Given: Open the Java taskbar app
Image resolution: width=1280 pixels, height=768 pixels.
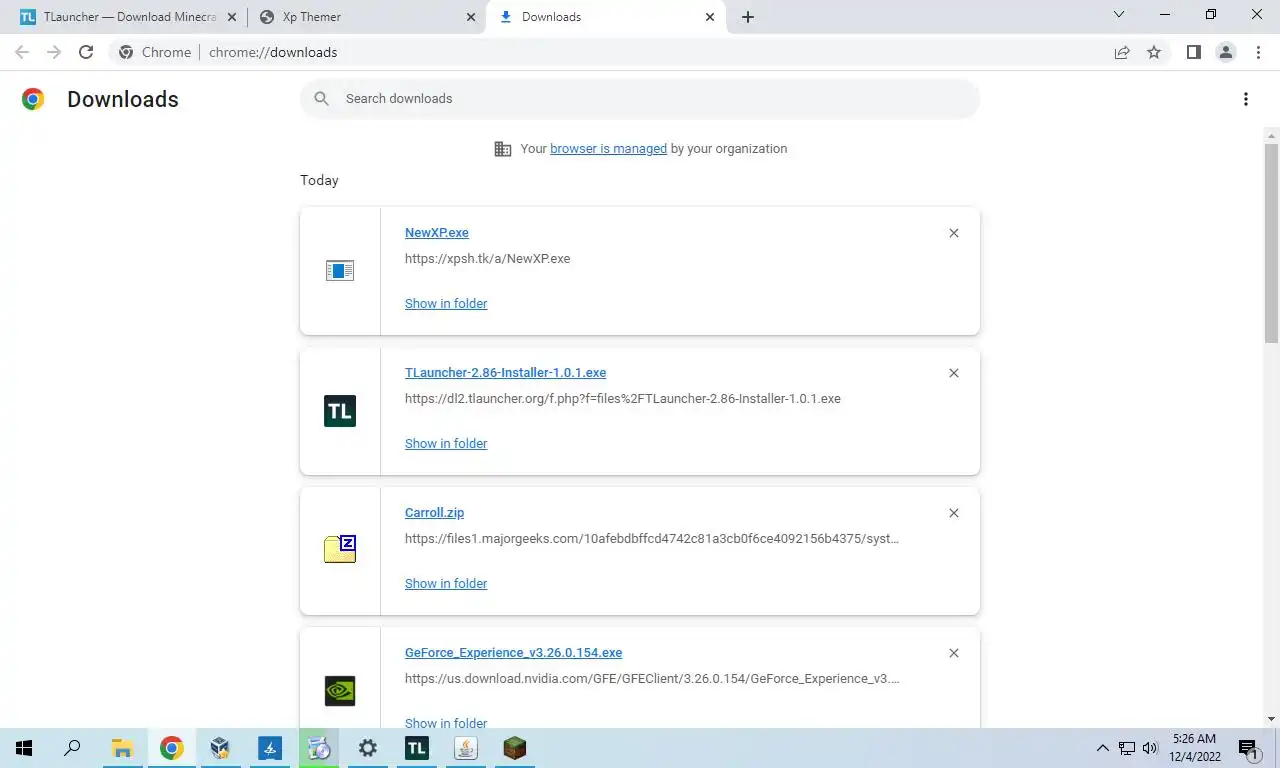Looking at the screenshot, I should coord(465,748).
